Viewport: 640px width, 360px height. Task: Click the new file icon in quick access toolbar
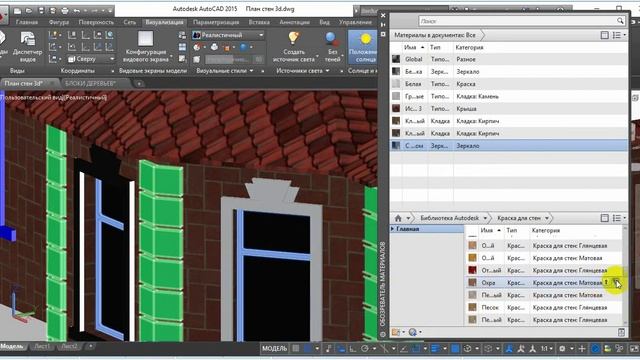(x=17, y=11)
